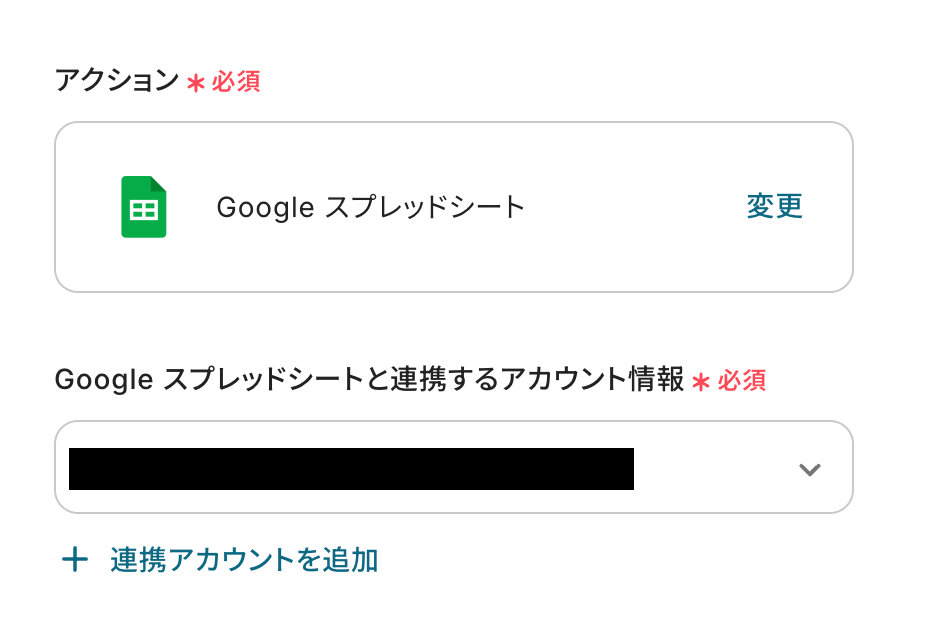
Task: Click the 必須 badge next to アカウント情報
Action: pyautogui.click(x=741, y=381)
